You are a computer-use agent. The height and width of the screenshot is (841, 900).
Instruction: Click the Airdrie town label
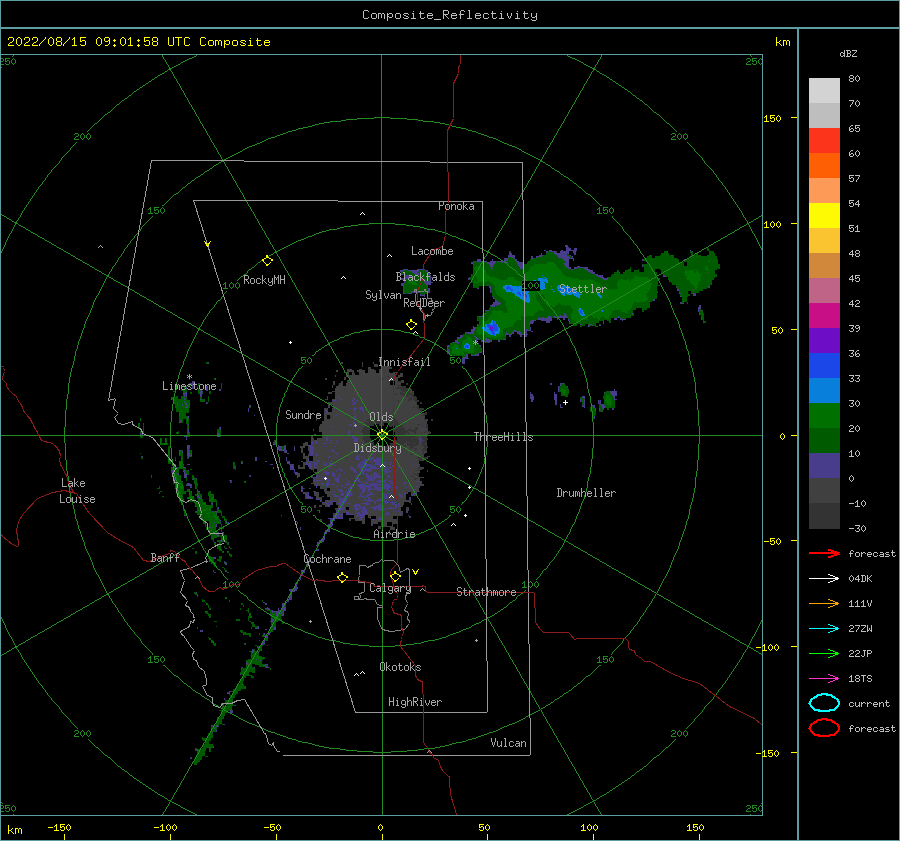click(x=394, y=534)
